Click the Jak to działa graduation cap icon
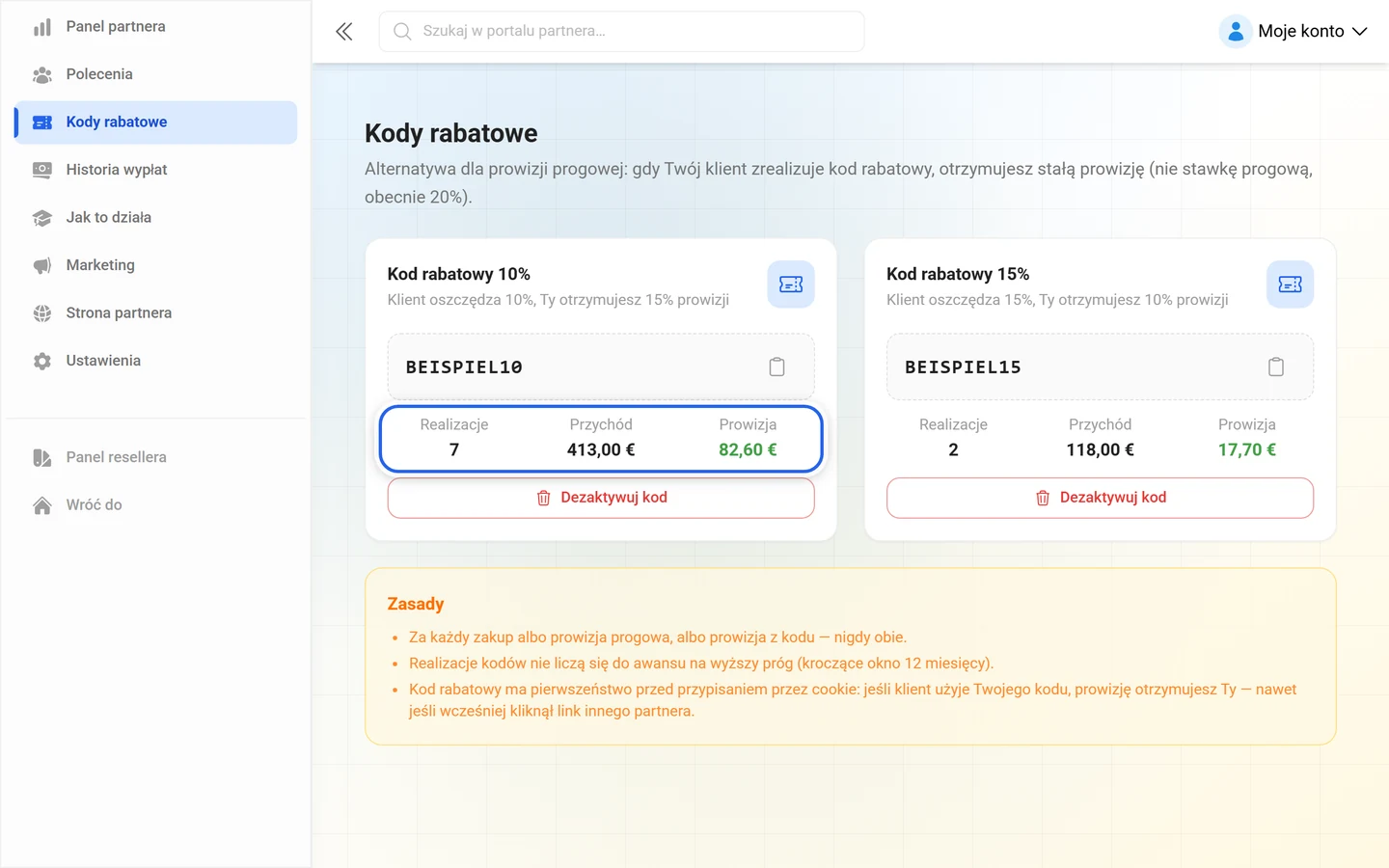The height and width of the screenshot is (868, 1389). tap(41, 218)
